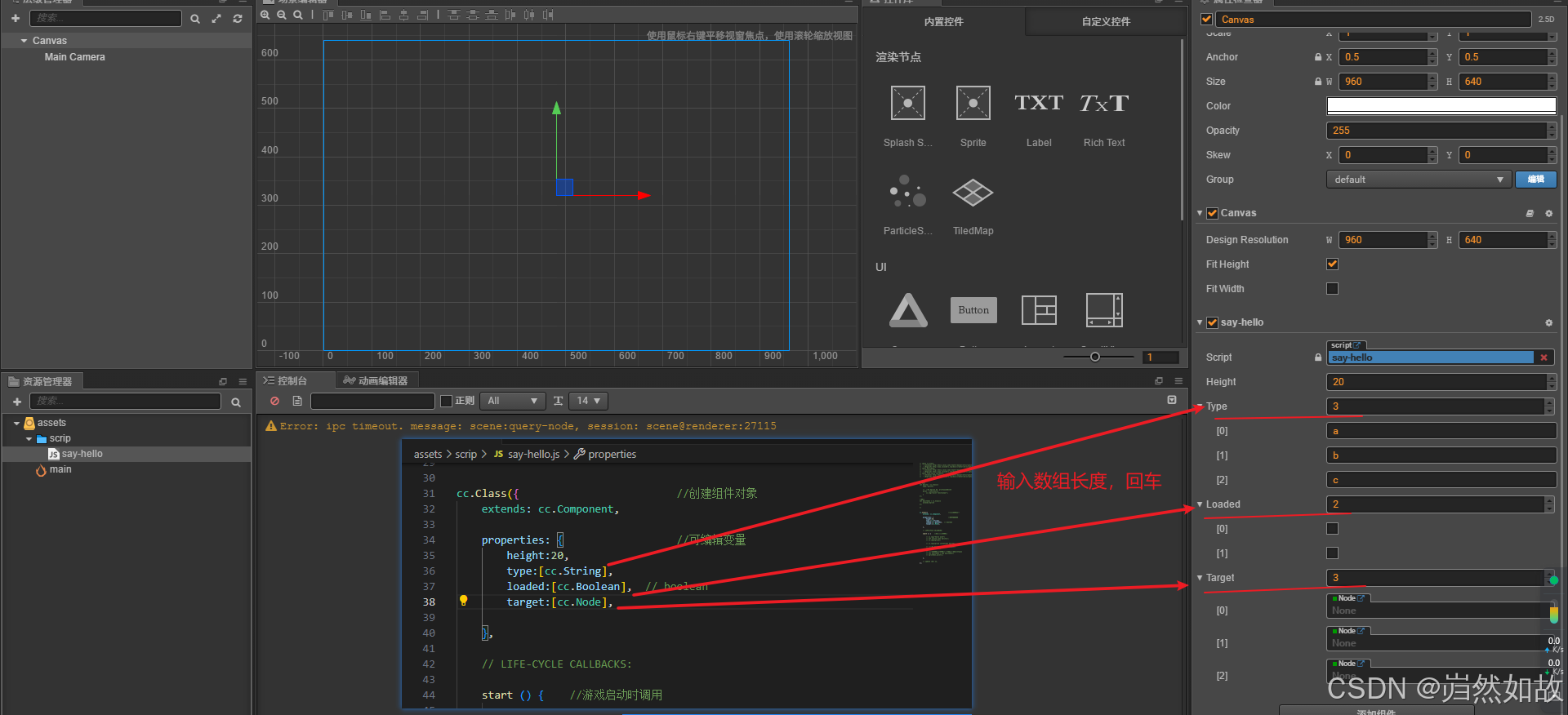Open console log type All dropdown
This screenshot has height=715, width=1568.
point(512,401)
